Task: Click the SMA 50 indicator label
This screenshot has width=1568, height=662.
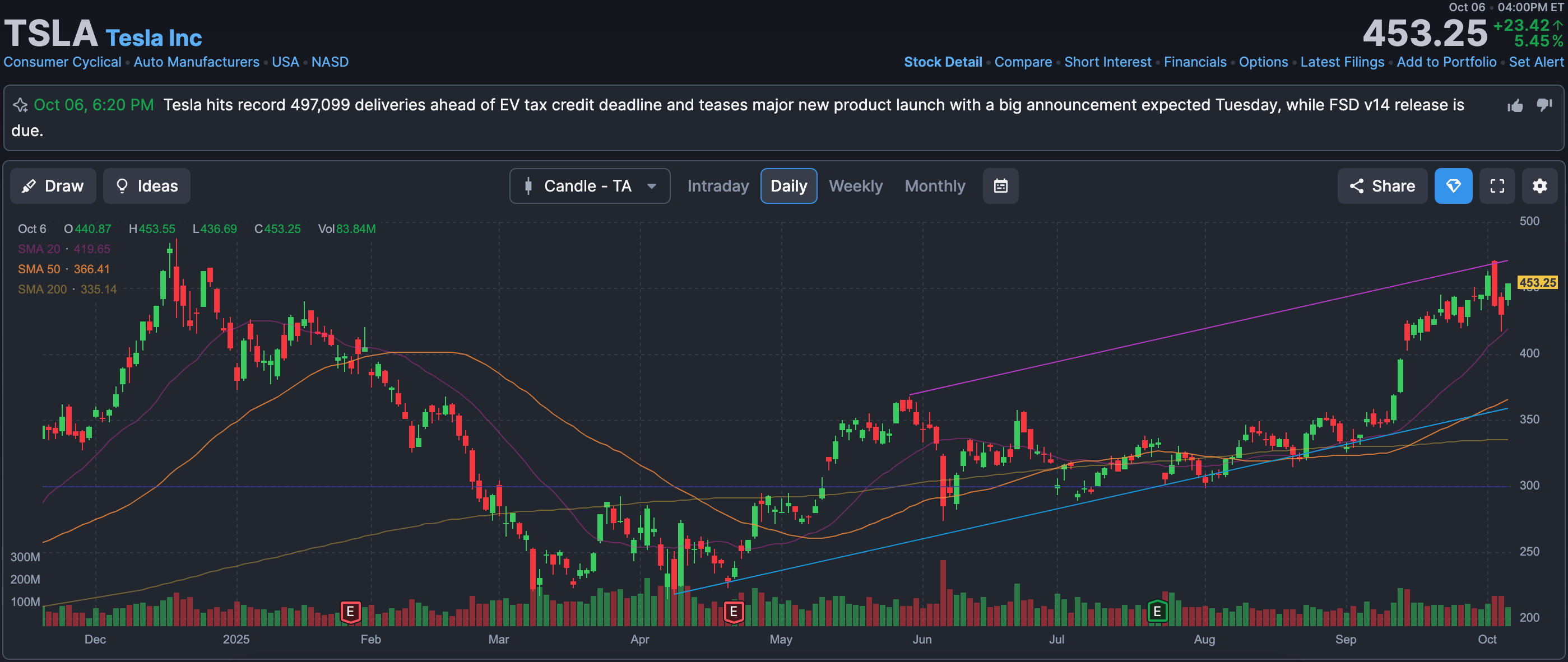Action: pos(39,269)
